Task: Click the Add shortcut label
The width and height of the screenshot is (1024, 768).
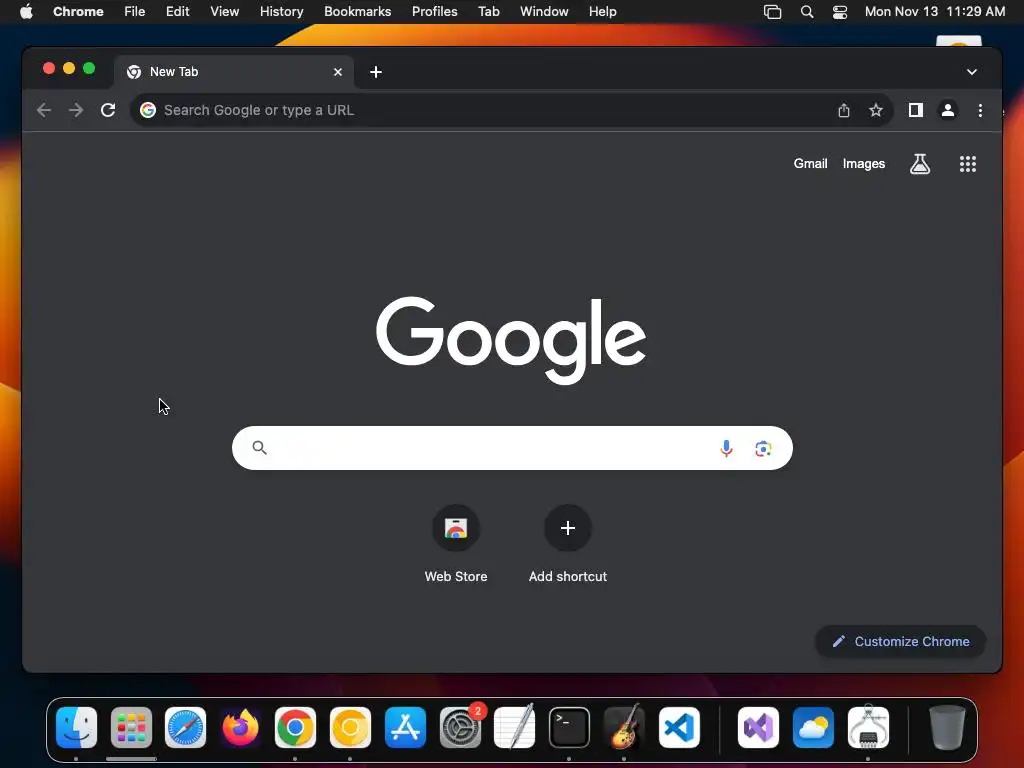Action: [x=568, y=577]
